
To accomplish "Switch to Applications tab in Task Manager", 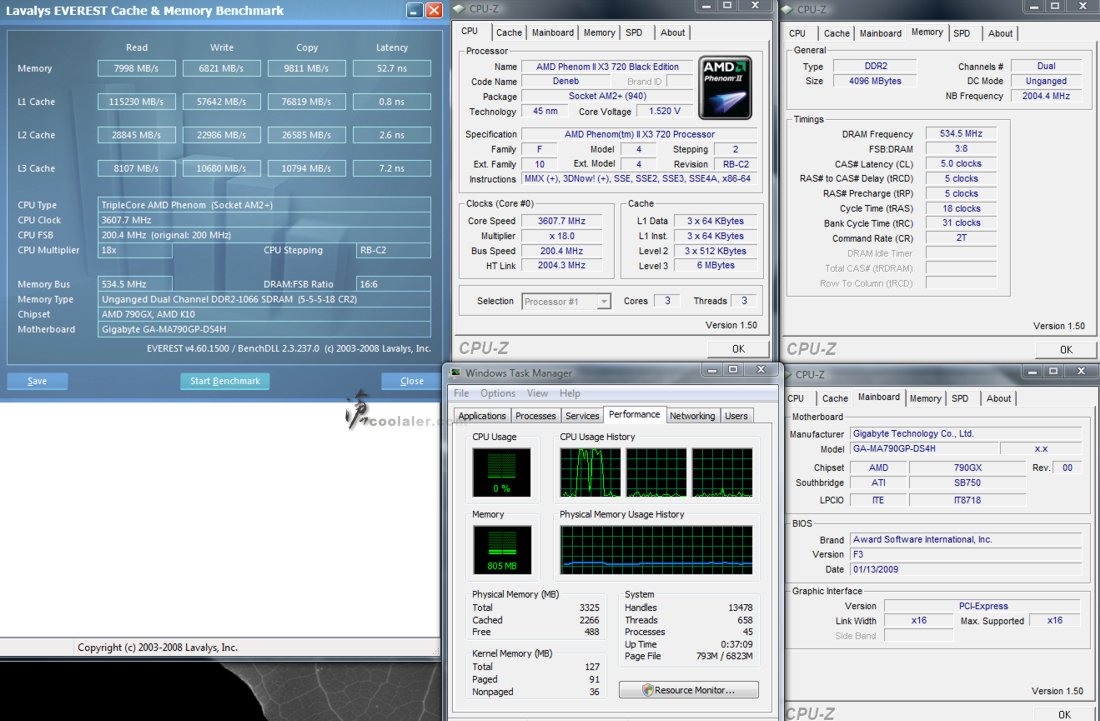I will tap(482, 416).
